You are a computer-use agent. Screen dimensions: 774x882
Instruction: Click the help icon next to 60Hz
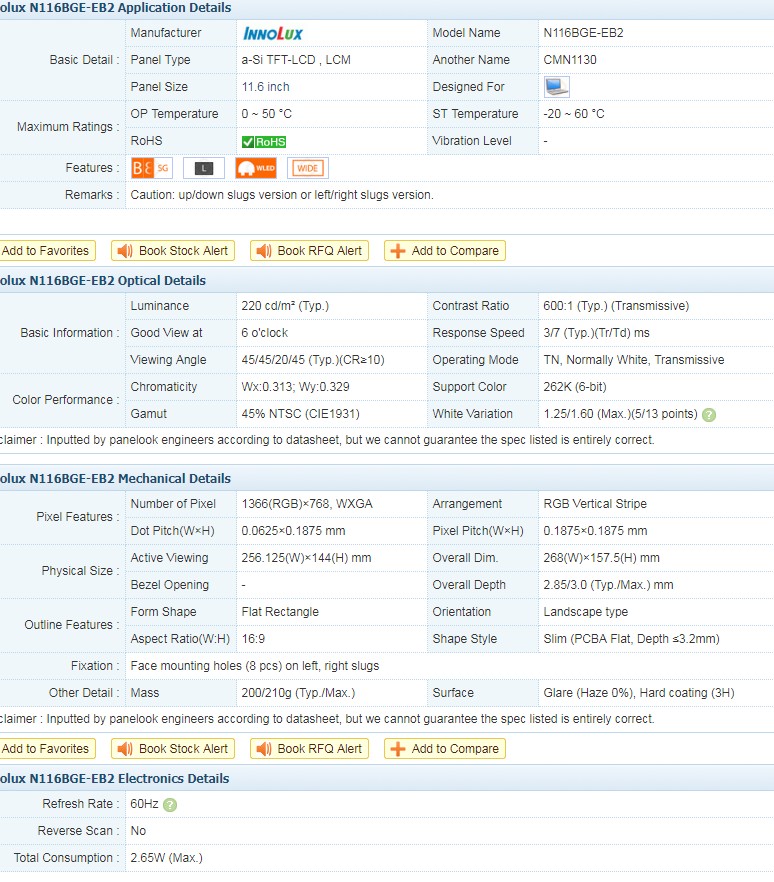pos(170,805)
